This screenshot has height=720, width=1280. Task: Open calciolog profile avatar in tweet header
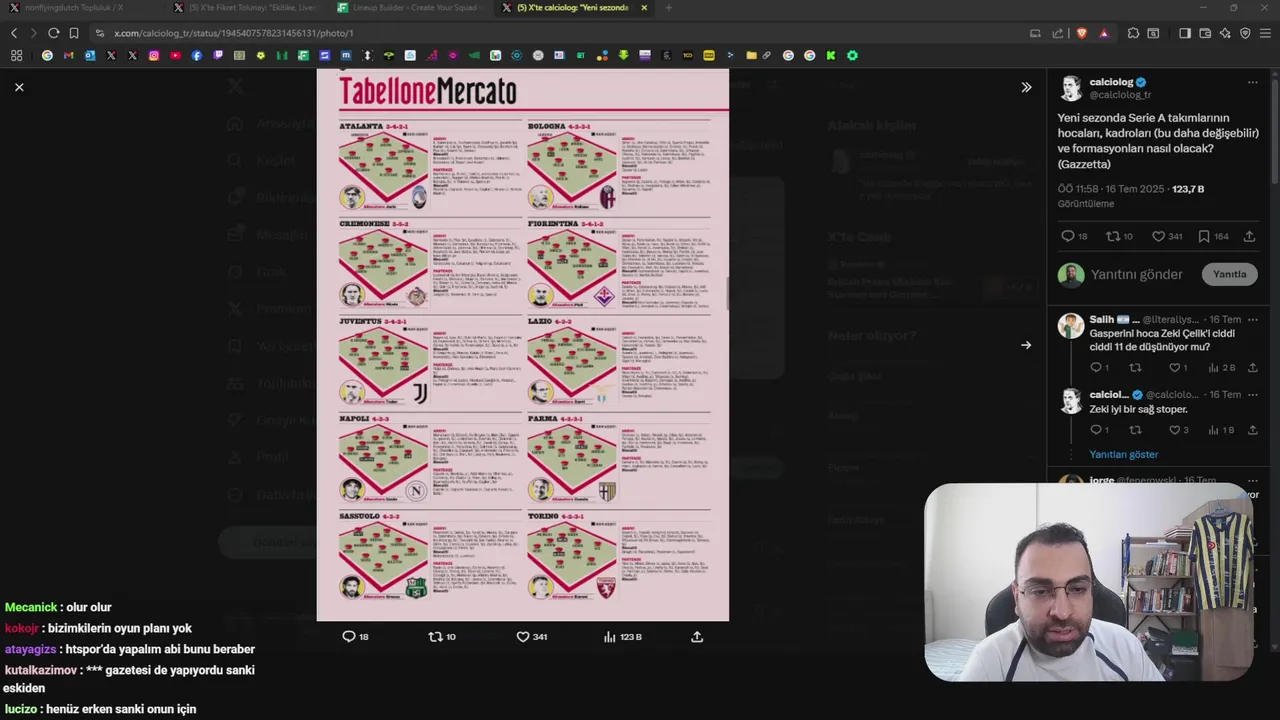[1071, 88]
